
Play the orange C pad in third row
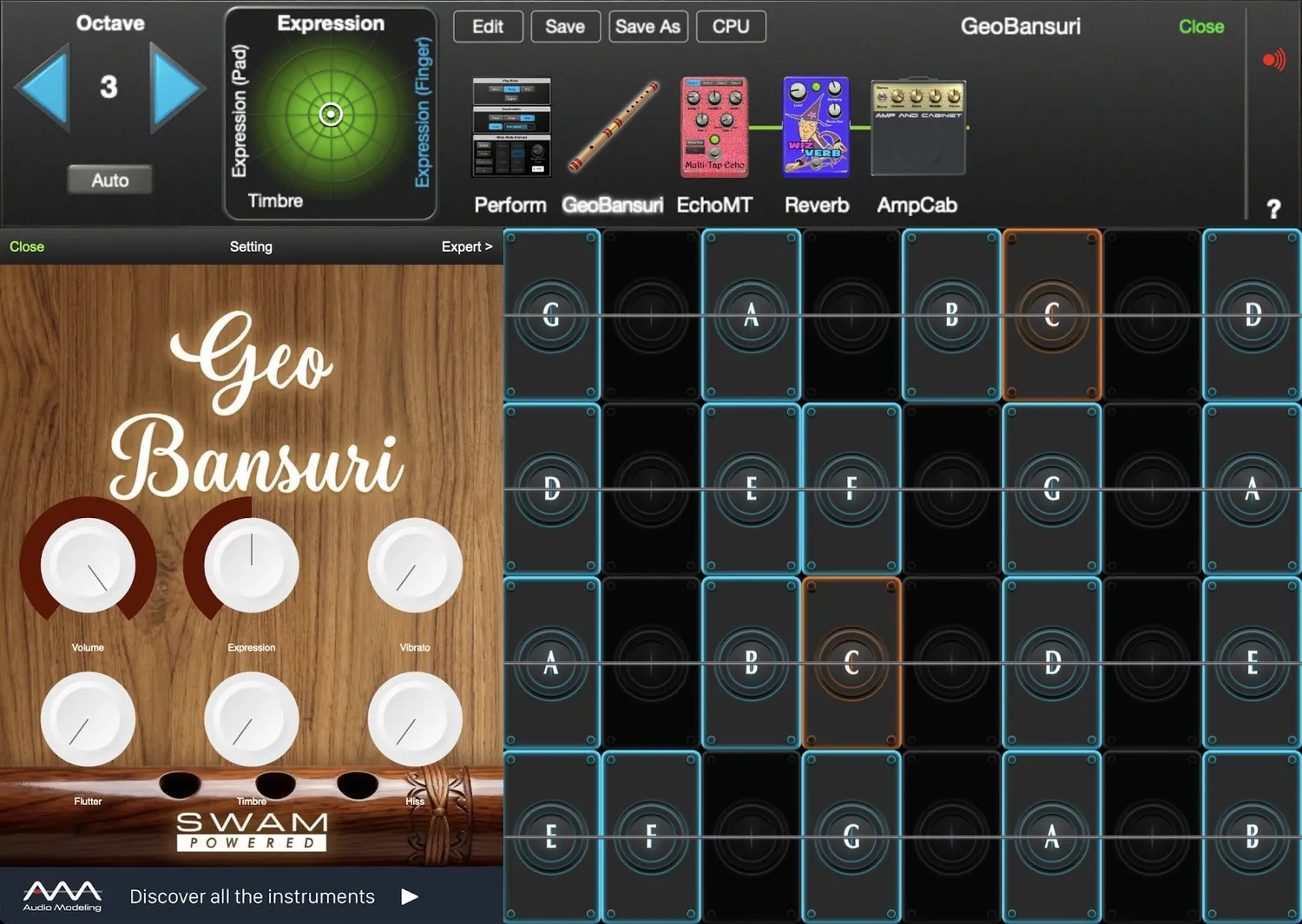[x=852, y=663]
